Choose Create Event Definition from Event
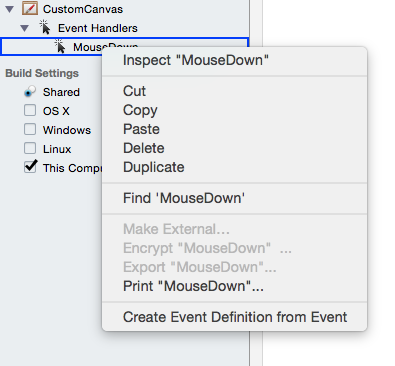 click(234, 317)
